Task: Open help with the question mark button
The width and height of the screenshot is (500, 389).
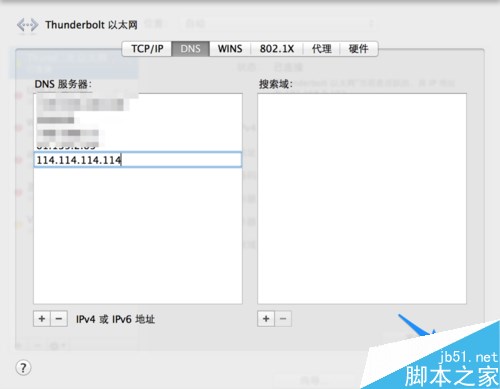Action: coord(23,368)
